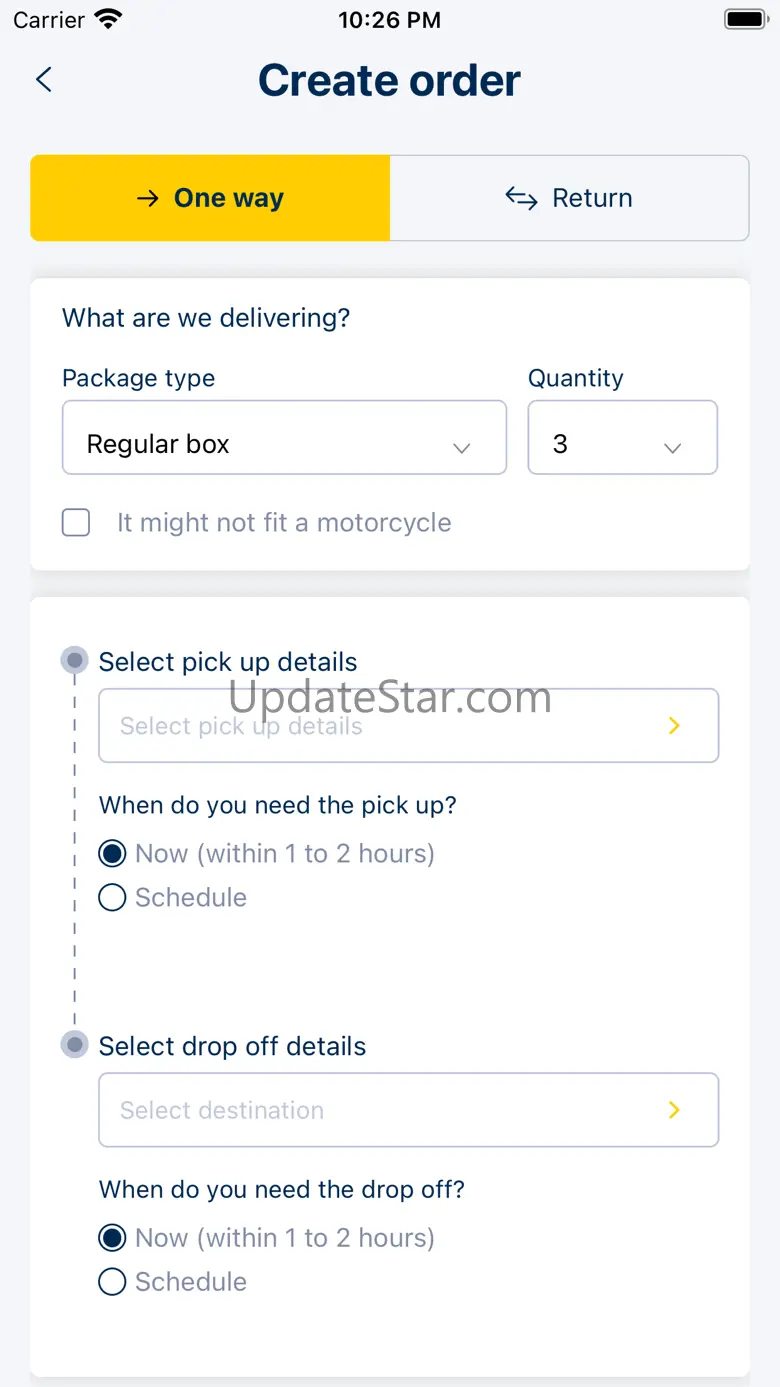The height and width of the screenshot is (1387, 780).
Task: Switch to the One way tab
Action: [x=210, y=198]
